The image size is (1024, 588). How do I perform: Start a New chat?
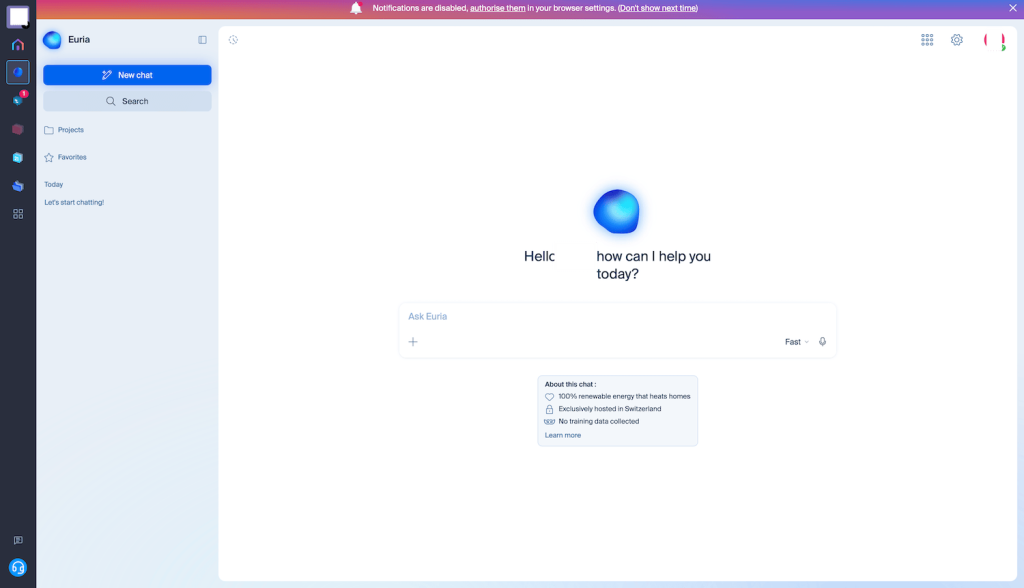coord(127,75)
